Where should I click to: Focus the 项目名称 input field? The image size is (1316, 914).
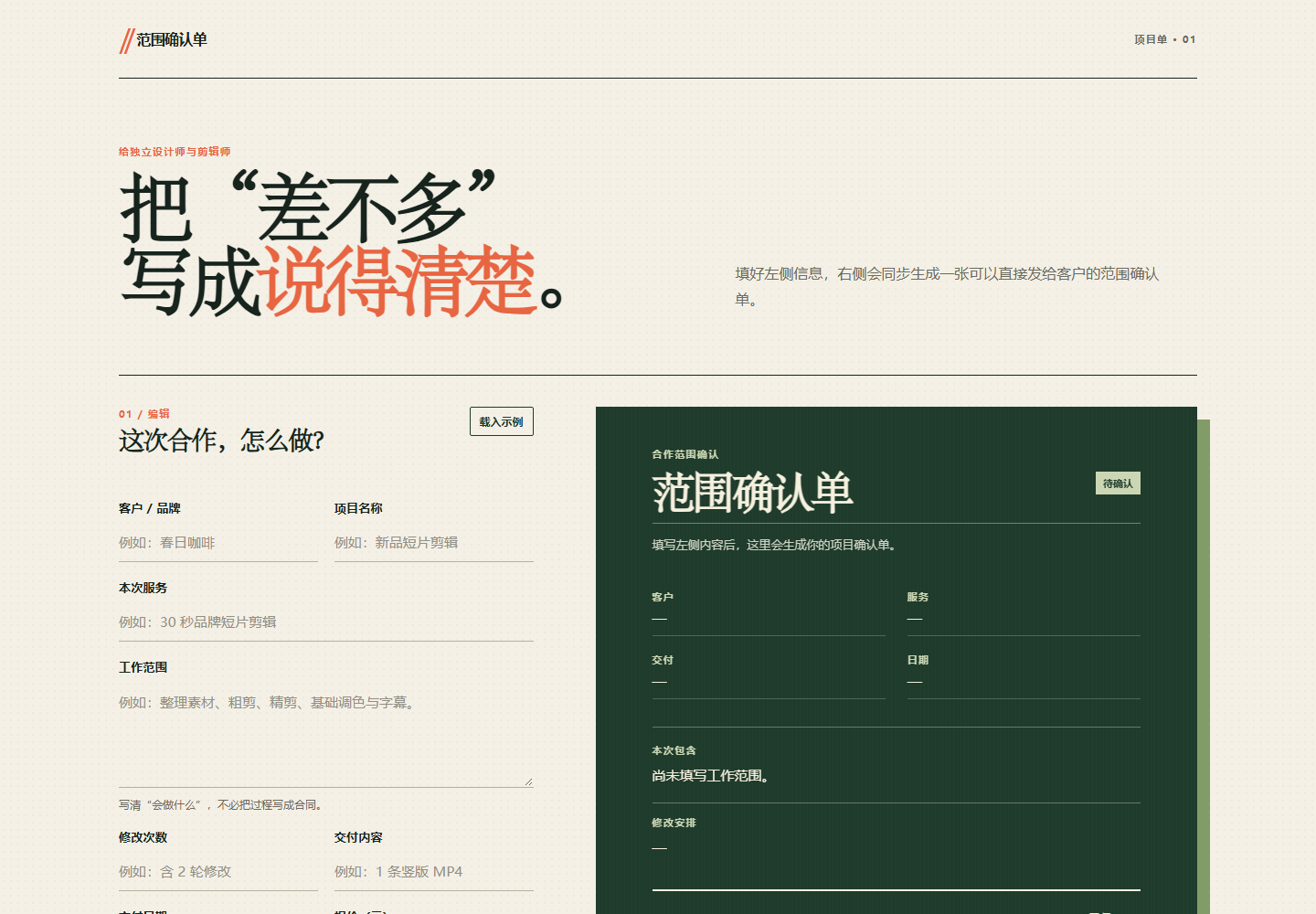pos(434,543)
